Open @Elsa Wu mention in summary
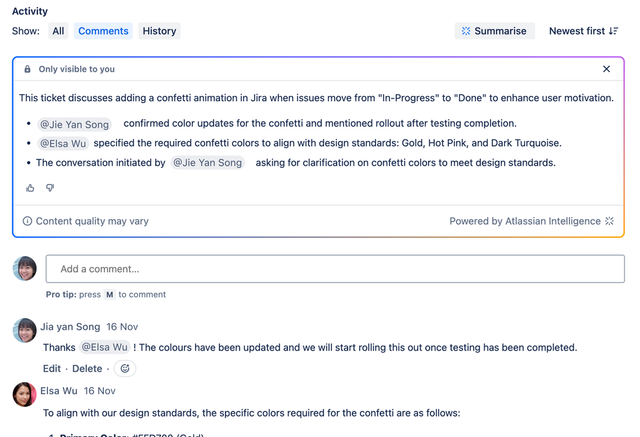The width and height of the screenshot is (640, 437). click(63, 144)
